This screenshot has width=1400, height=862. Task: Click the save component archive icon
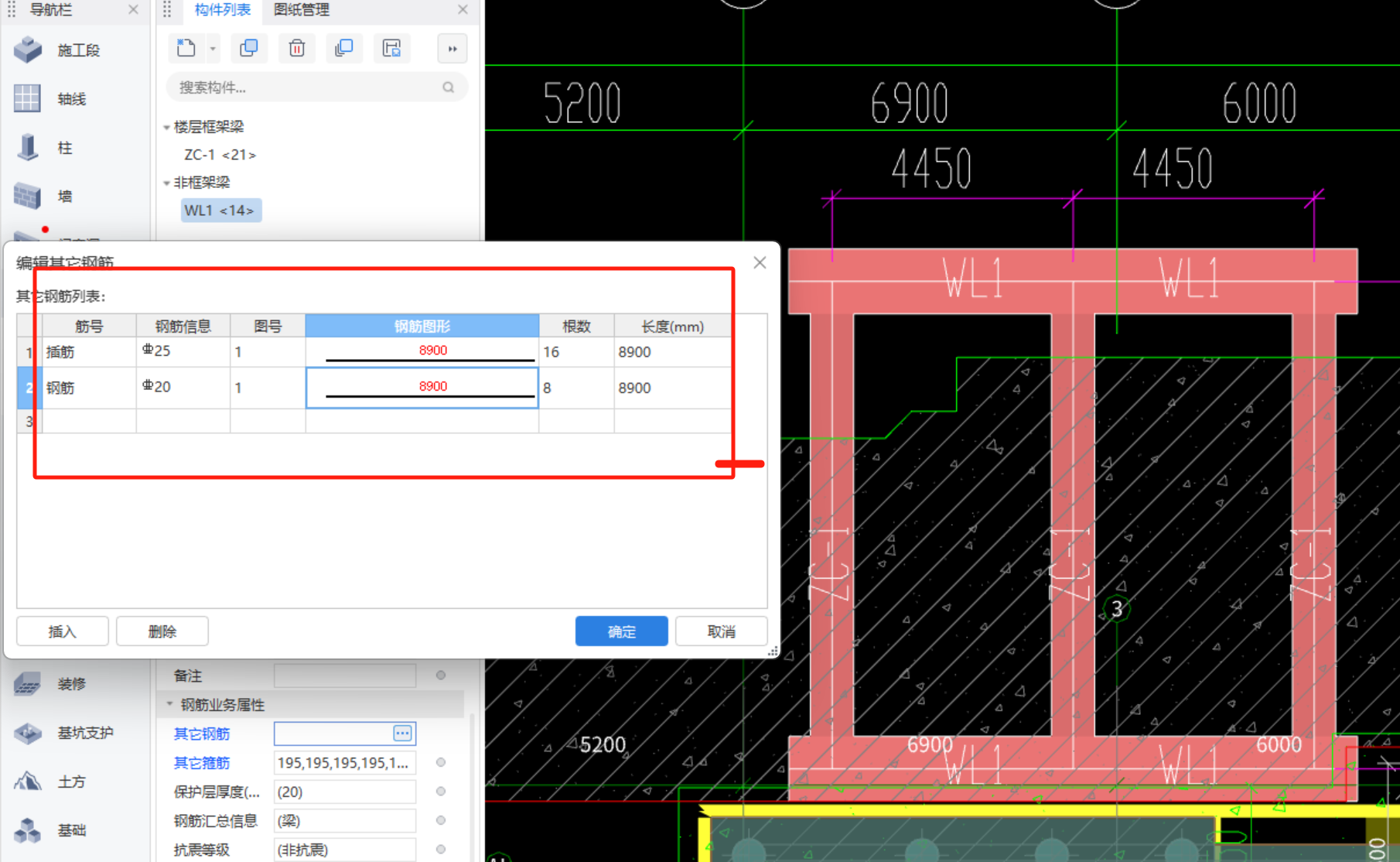point(391,48)
